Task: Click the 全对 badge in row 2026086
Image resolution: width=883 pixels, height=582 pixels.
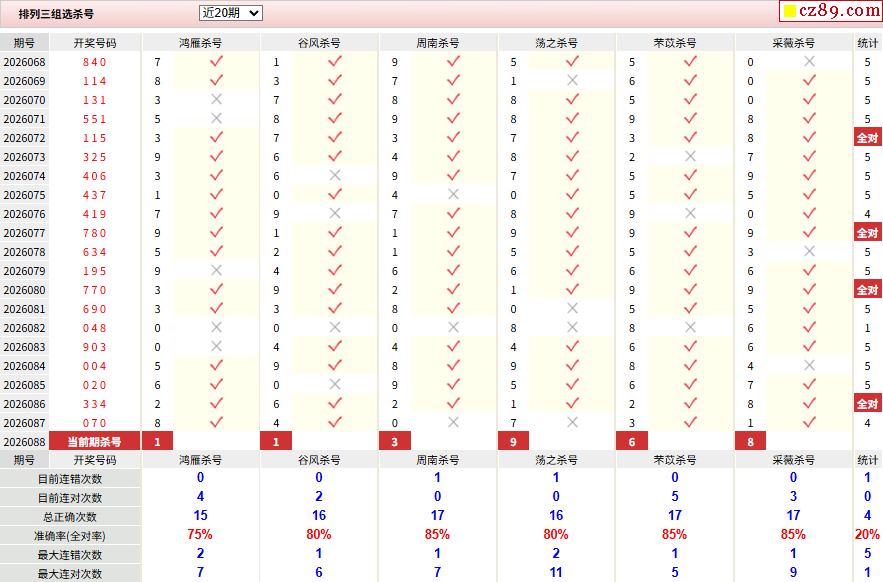Action: pyautogui.click(x=867, y=404)
